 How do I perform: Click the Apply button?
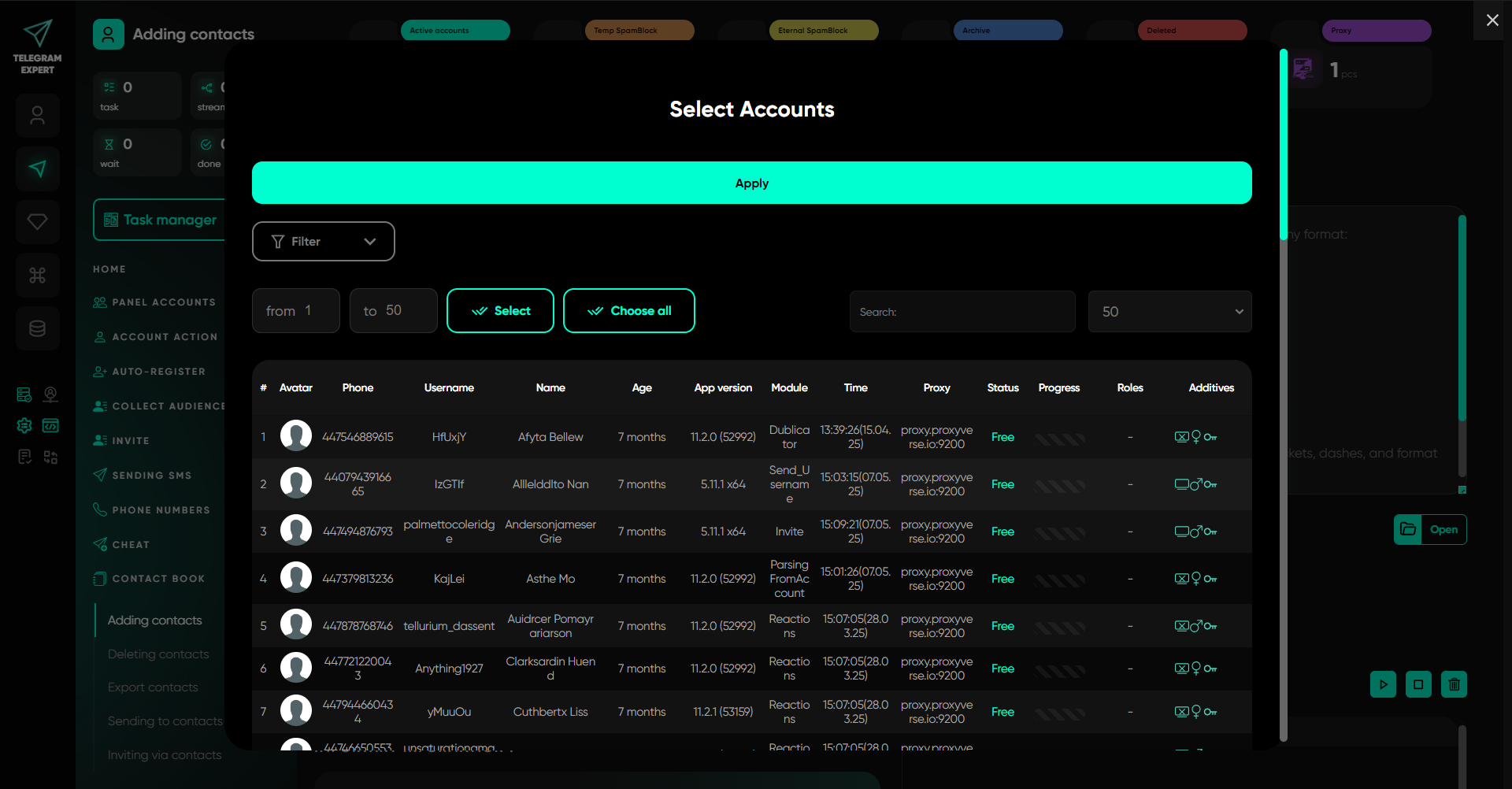coord(751,183)
